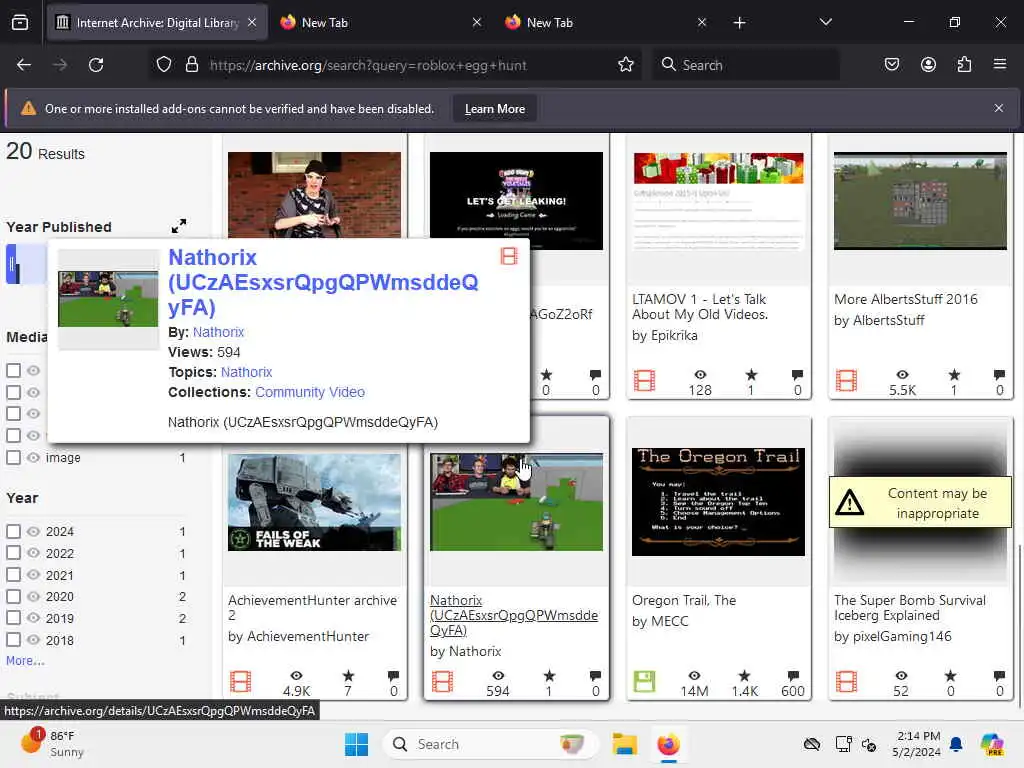
Task: Open the Pocket save icon
Action: (892, 65)
